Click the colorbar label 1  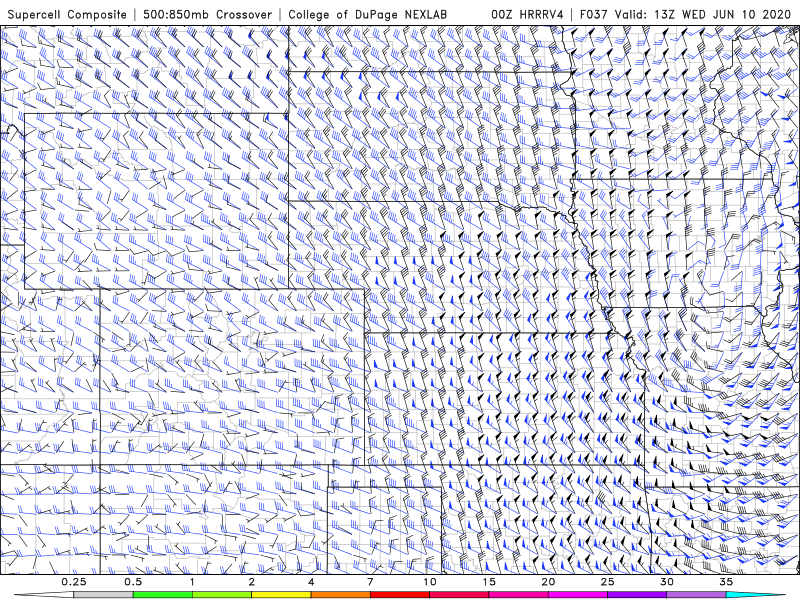(x=192, y=582)
